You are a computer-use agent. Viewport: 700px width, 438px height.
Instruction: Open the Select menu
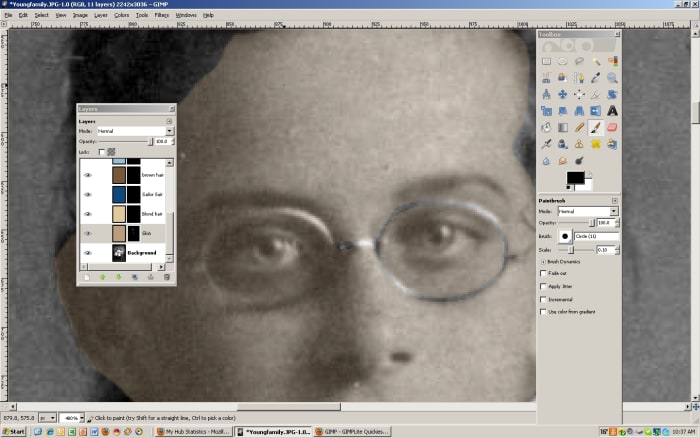[42, 15]
